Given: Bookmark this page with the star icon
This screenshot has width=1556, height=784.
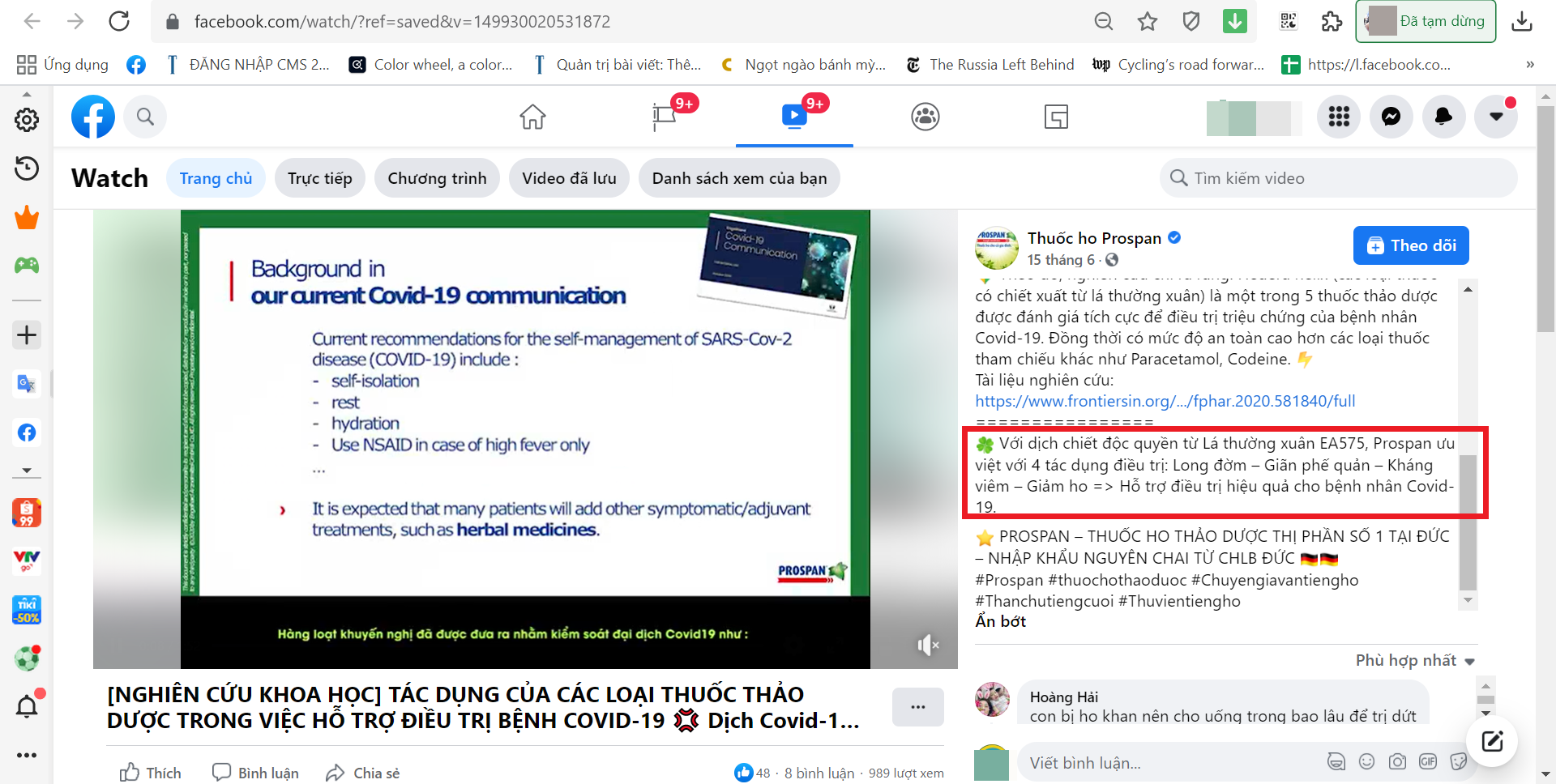Looking at the screenshot, I should coord(1148,21).
